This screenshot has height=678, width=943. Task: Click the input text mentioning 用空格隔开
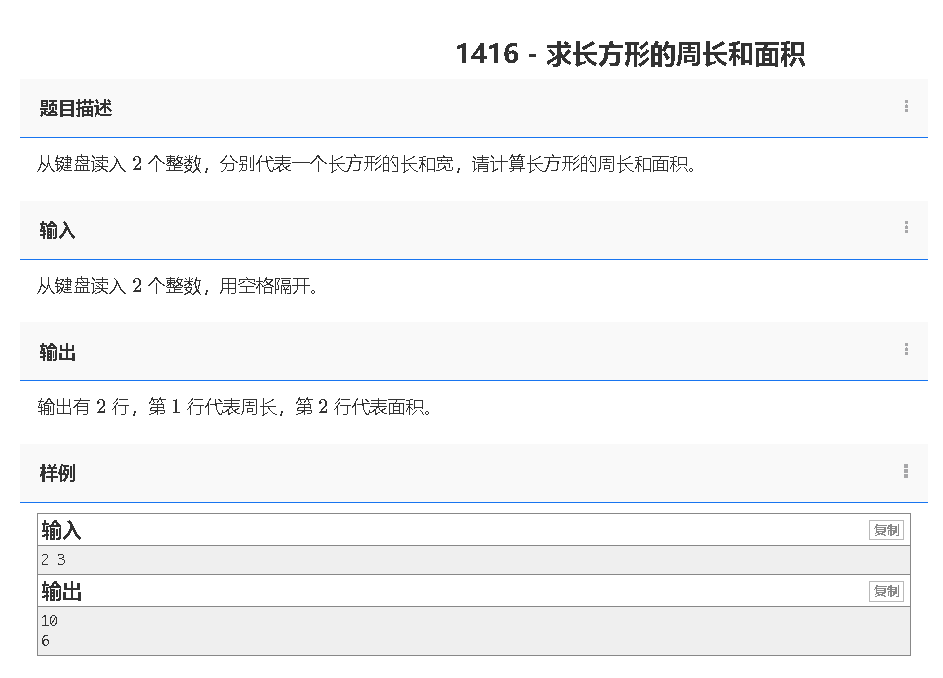pyautogui.click(x=178, y=287)
